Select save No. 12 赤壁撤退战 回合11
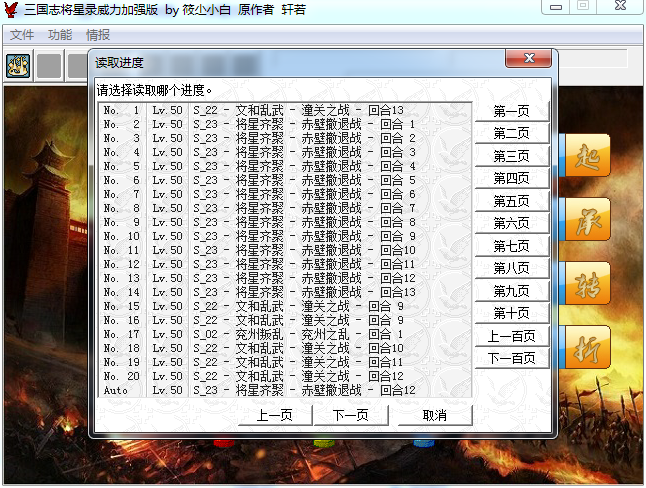This screenshot has width=646, height=488. click(285, 265)
